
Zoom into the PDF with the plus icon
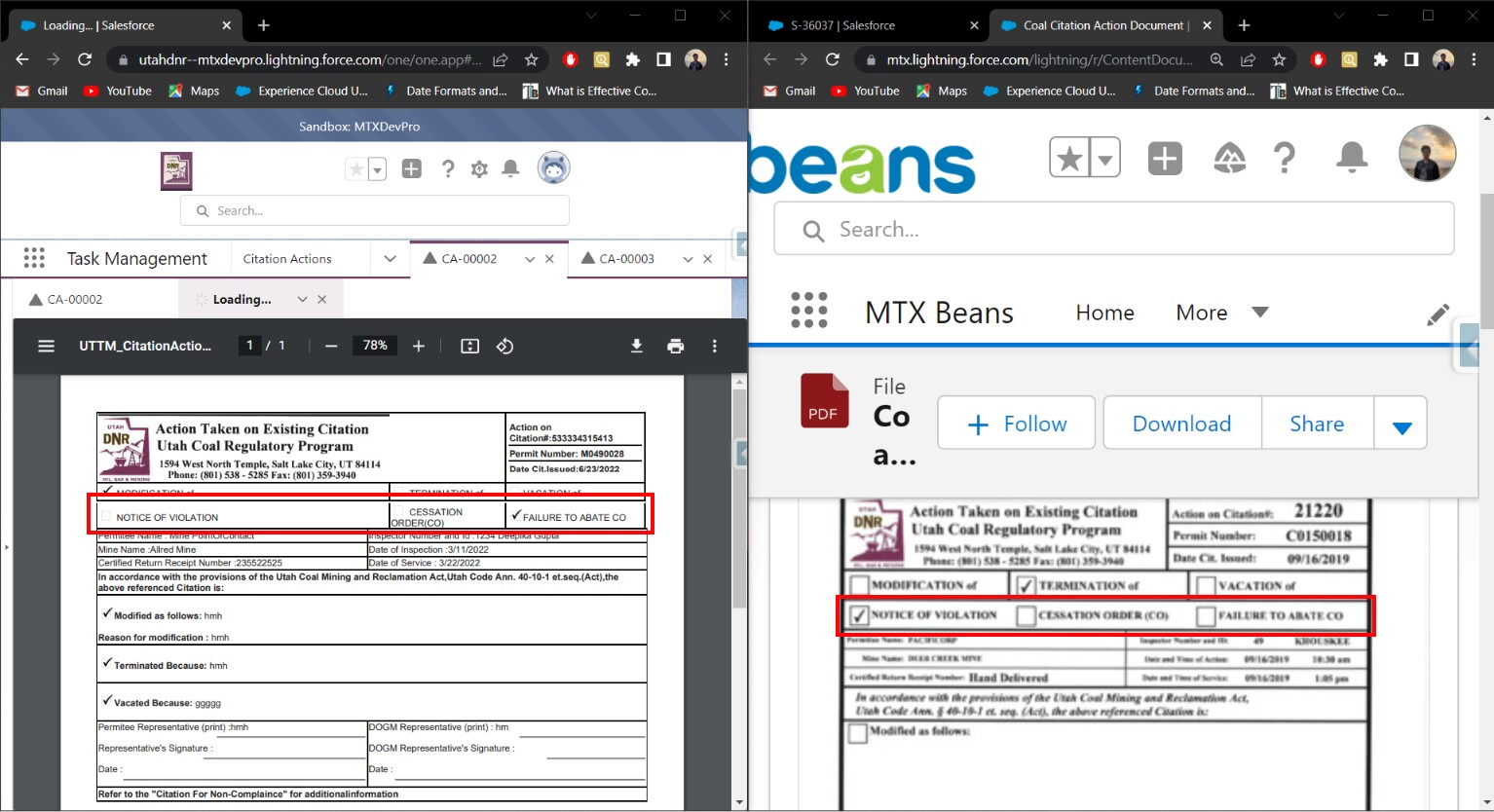pos(417,346)
